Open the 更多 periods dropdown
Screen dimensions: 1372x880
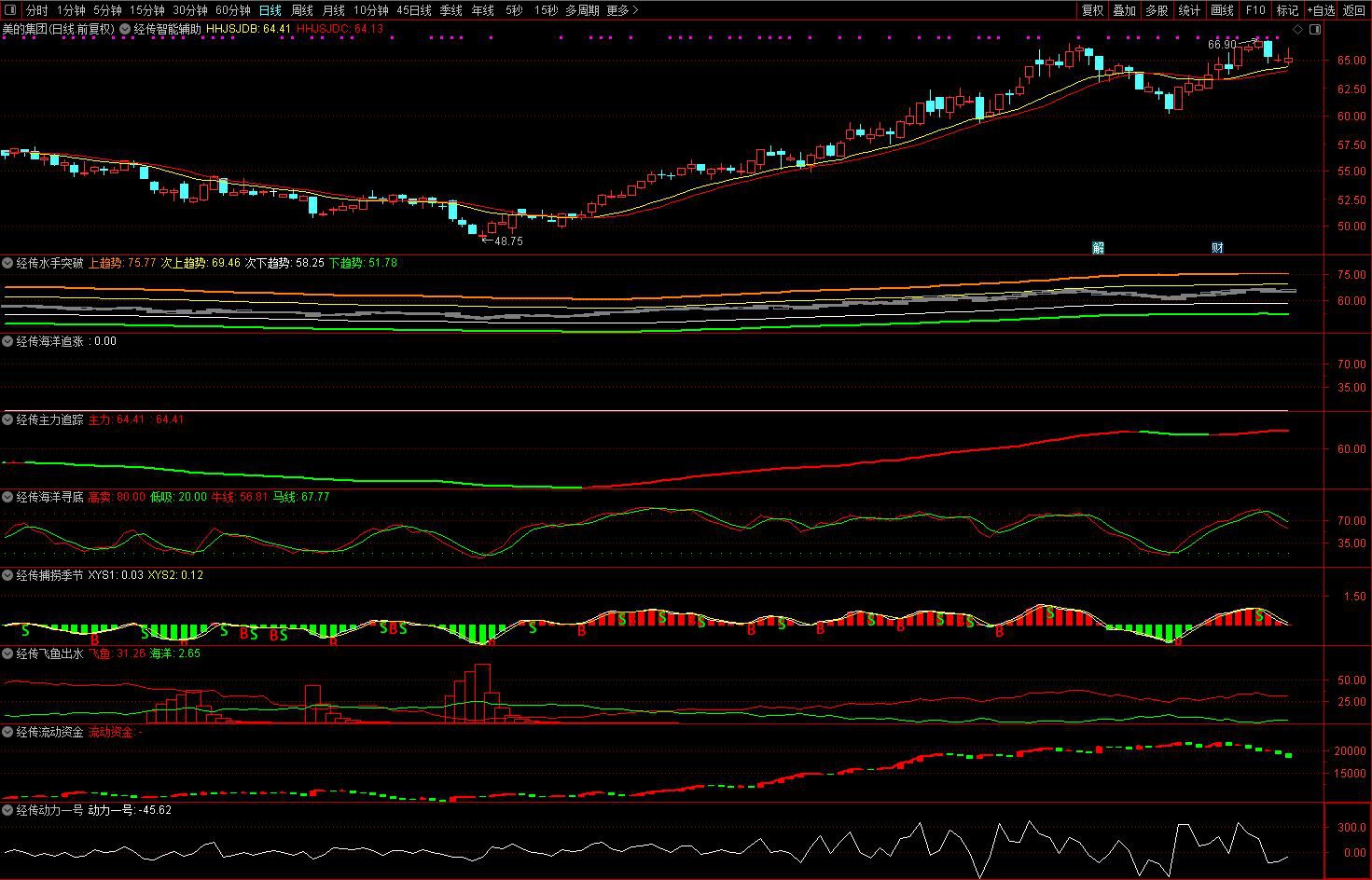tap(622, 10)
